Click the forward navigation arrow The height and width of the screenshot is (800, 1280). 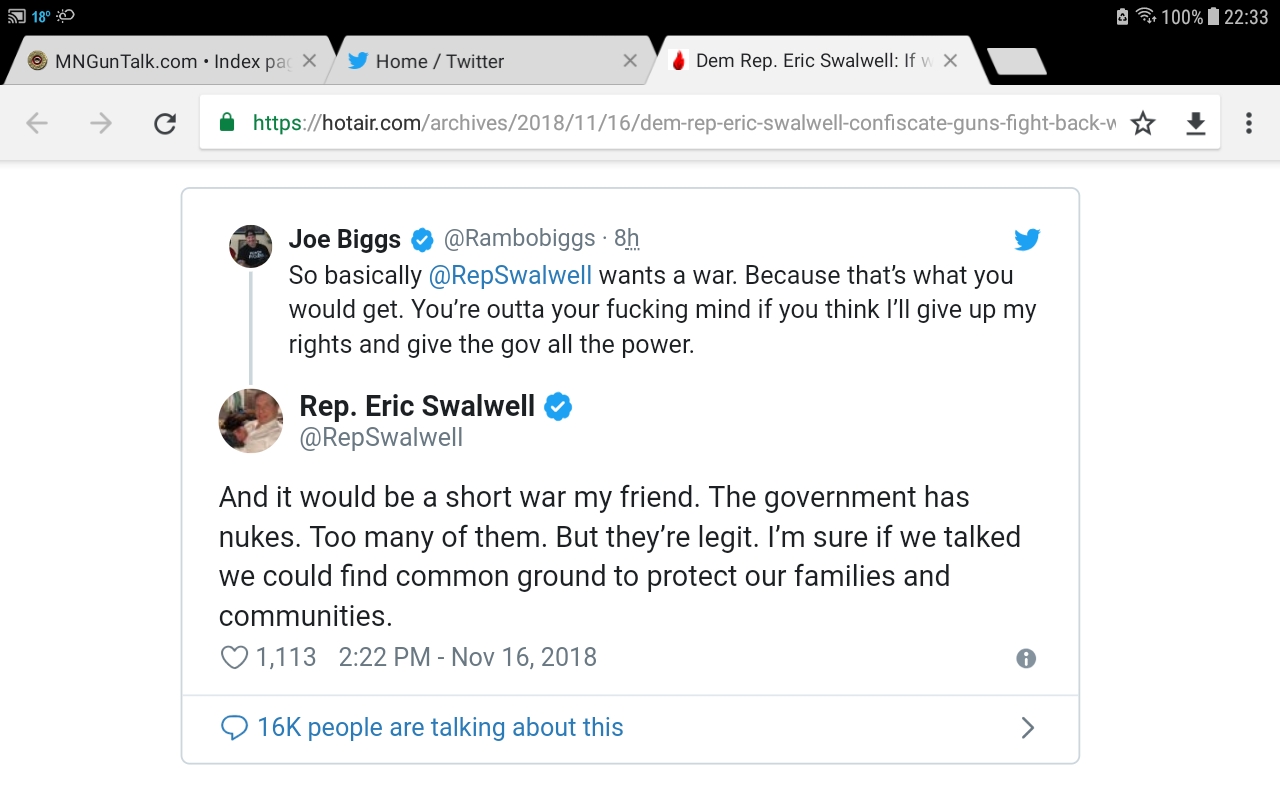101,123
